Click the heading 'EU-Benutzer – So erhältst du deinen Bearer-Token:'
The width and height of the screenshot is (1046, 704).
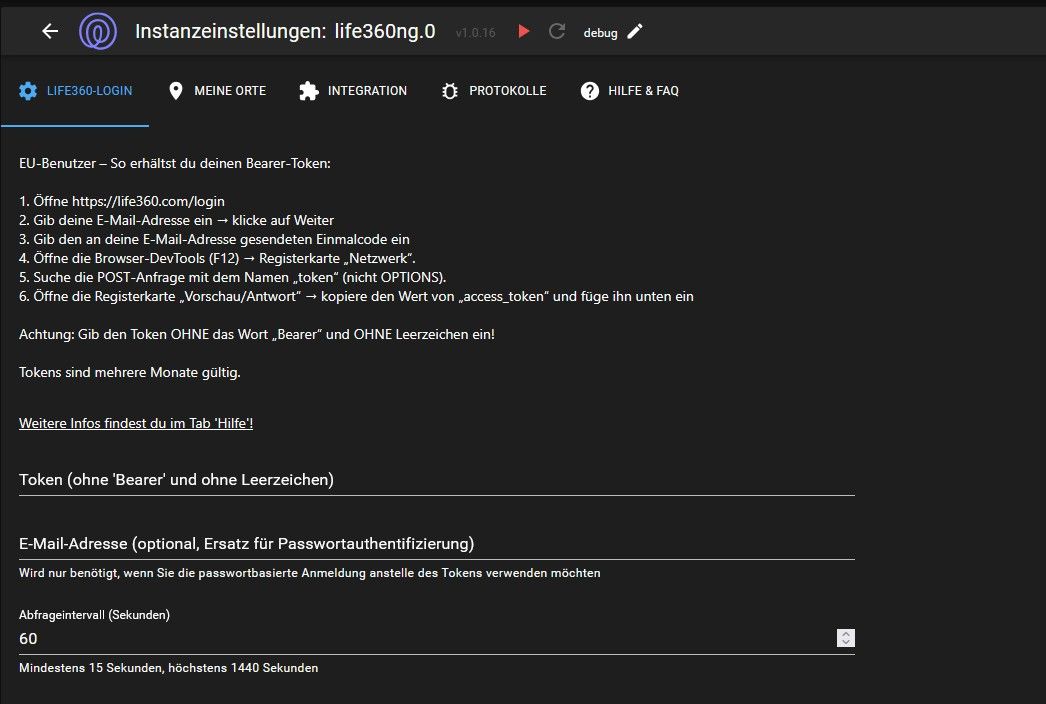click(175, 163)
